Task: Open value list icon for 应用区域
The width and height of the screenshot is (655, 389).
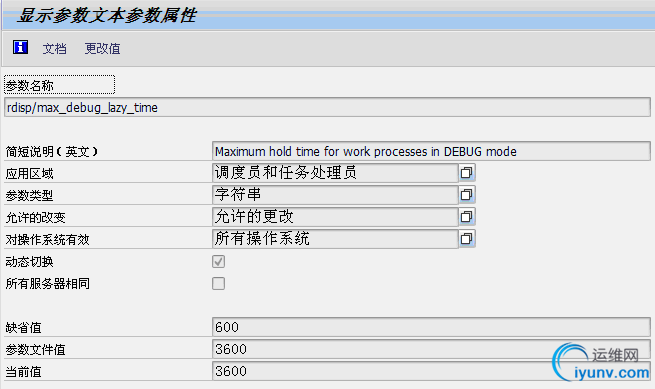Action: pyautogui.click(x=467, y=173)
